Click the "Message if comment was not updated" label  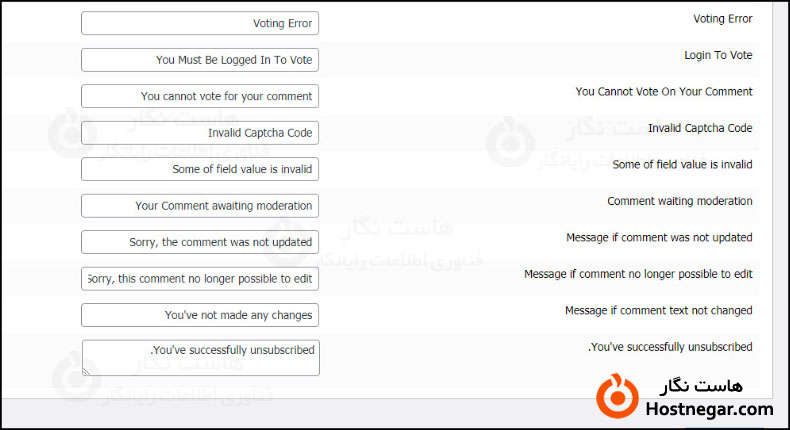tap(657, 237)
